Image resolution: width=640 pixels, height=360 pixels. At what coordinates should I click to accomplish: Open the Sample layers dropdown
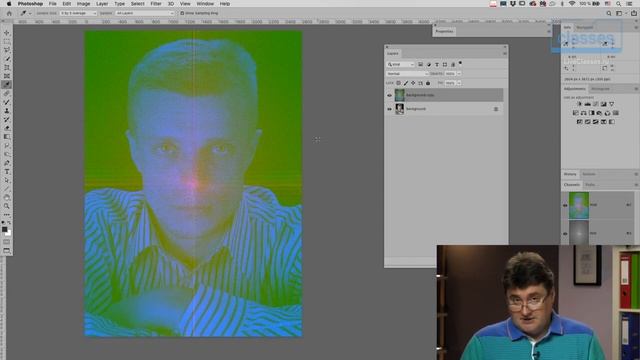[145, 13]
